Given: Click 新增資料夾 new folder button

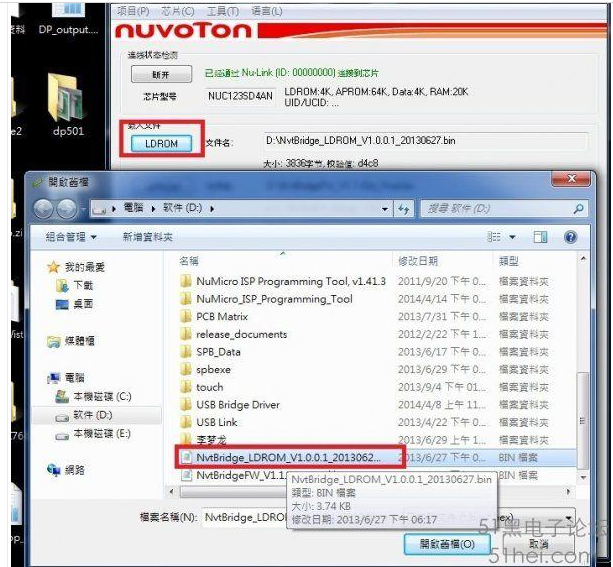Looking at the screenshot, I should point(147,237).
